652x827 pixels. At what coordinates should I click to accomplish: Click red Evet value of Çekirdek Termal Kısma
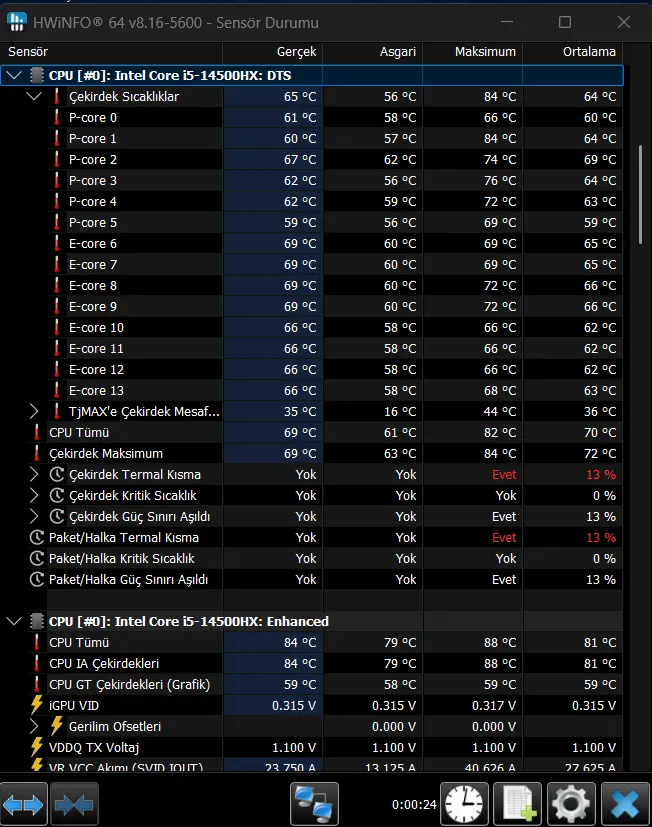click(x=504, y=475)
